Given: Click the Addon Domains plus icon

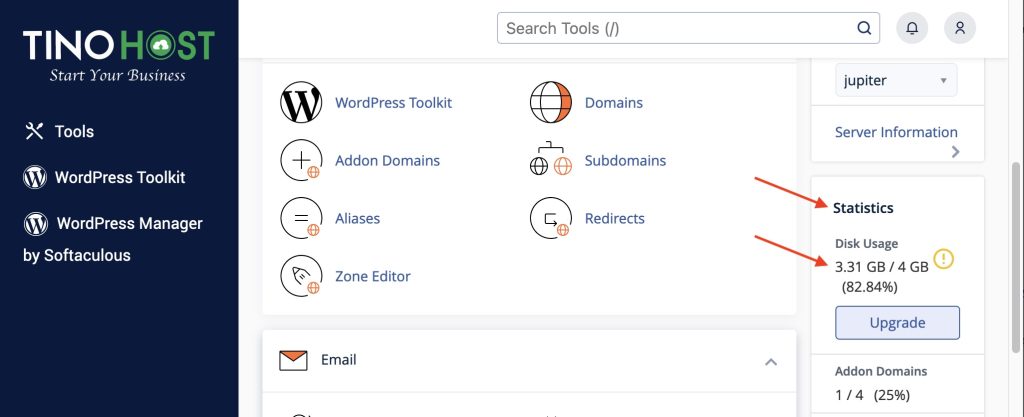Looking at the screenshot, I should (x=301, y=161).
